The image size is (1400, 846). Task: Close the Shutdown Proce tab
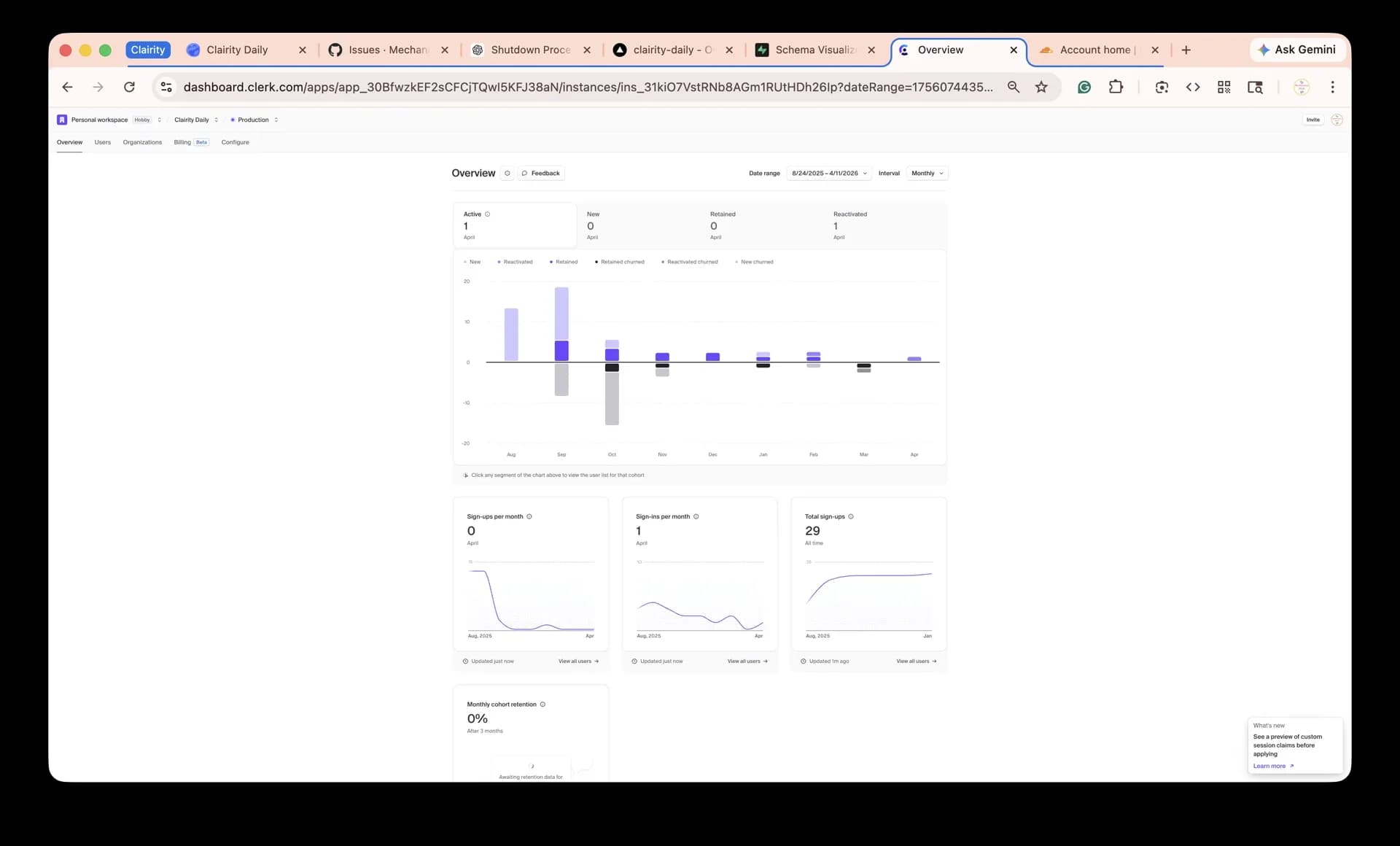(x=587, y=50)
